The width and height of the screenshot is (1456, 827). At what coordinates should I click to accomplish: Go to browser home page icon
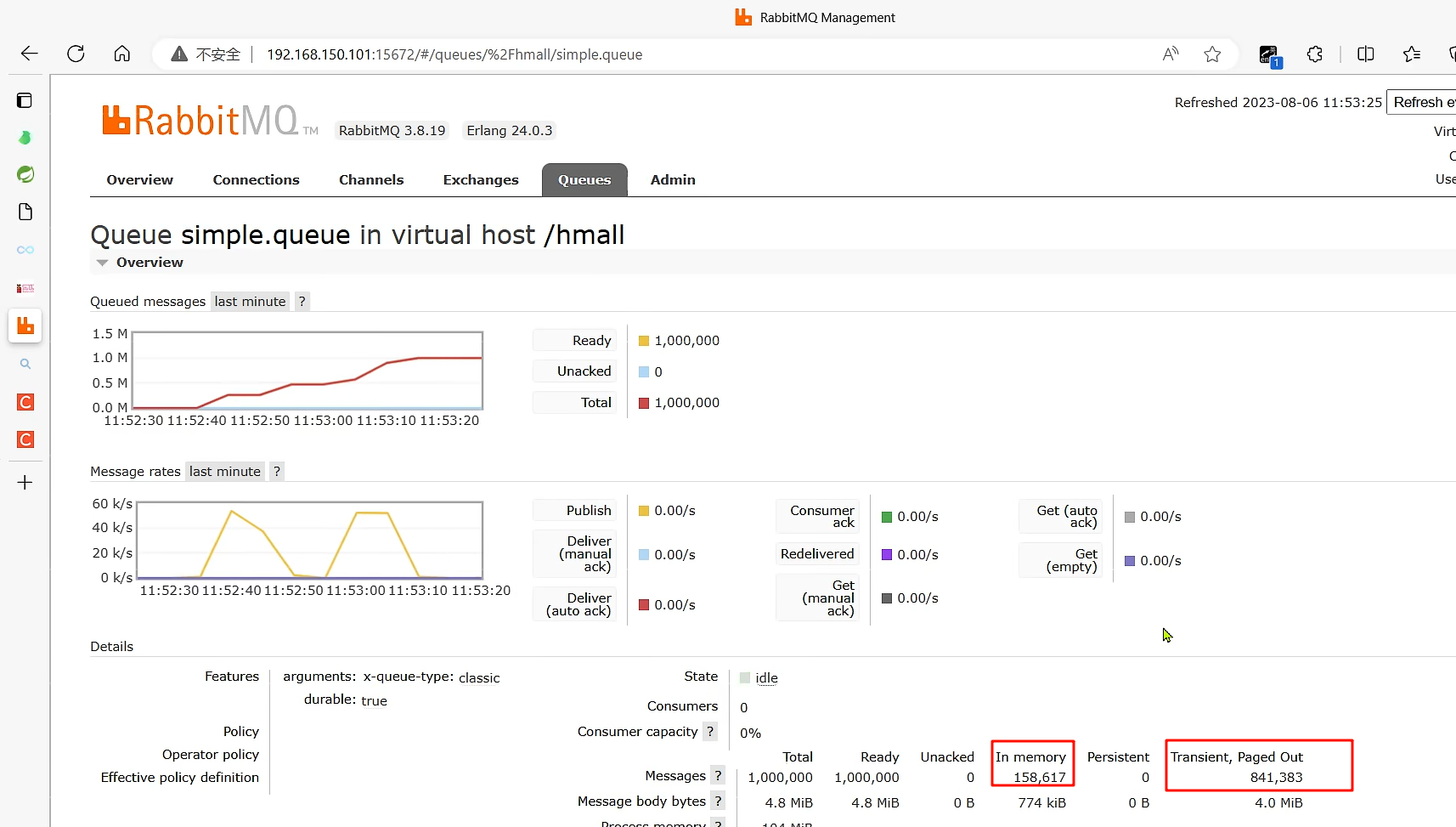click(x=122, y=54)
